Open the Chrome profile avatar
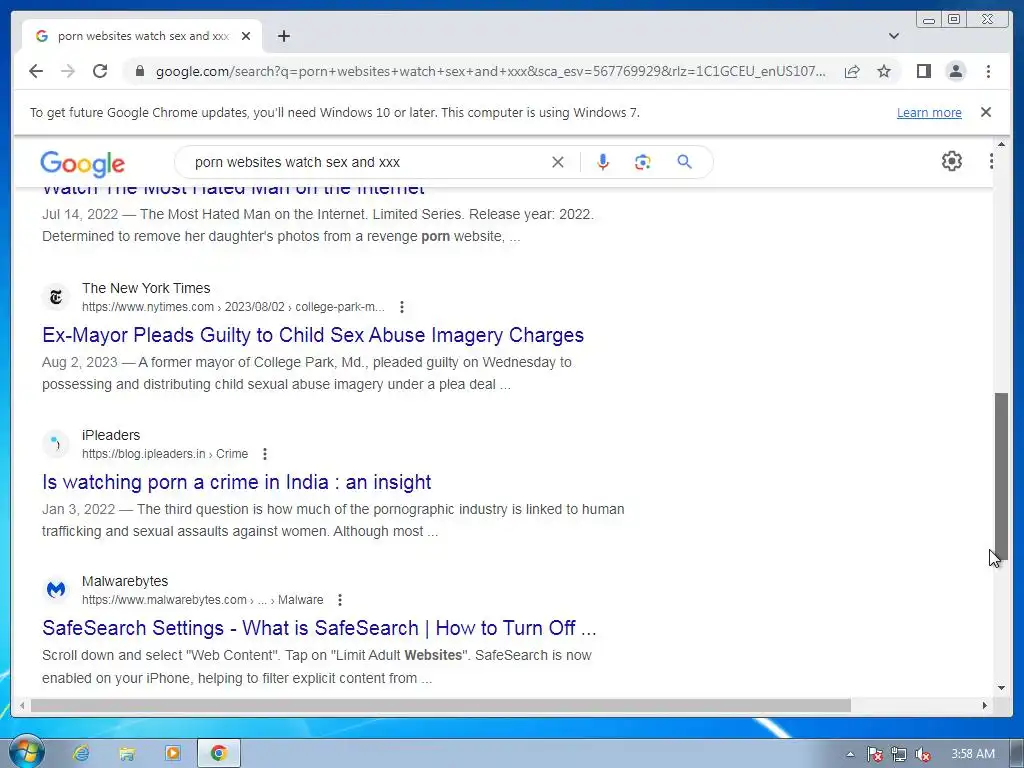The height and width of the screenshot is (768, 1024). pos(955,71)
